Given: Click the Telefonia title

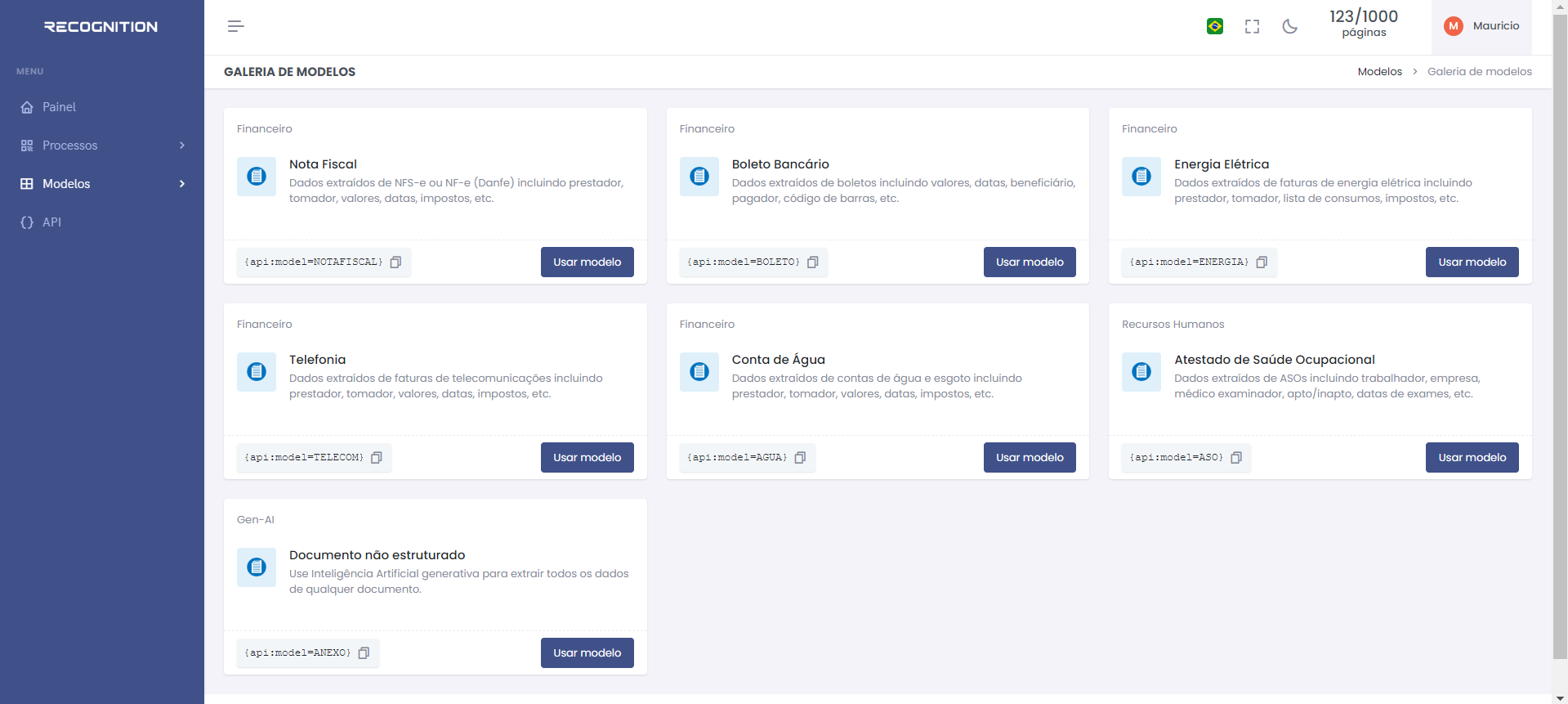Looking at the screenshot, I should (x=317, y=360).
